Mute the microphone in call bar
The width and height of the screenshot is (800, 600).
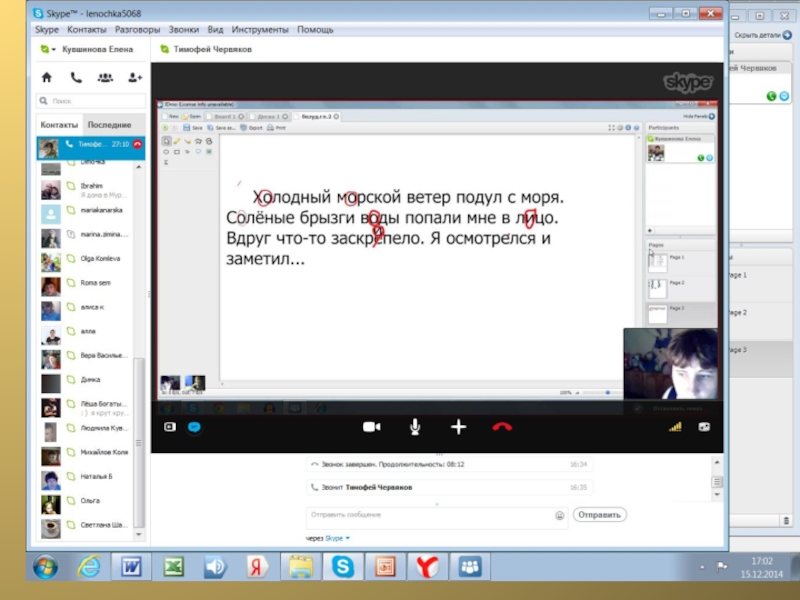pyautogui.click(x=415, y=427)
